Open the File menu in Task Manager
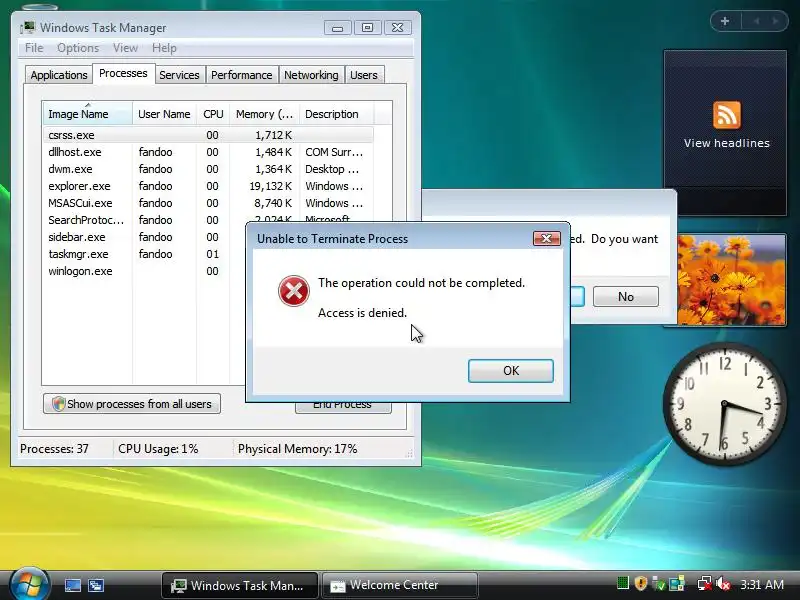 click(34, 48)
